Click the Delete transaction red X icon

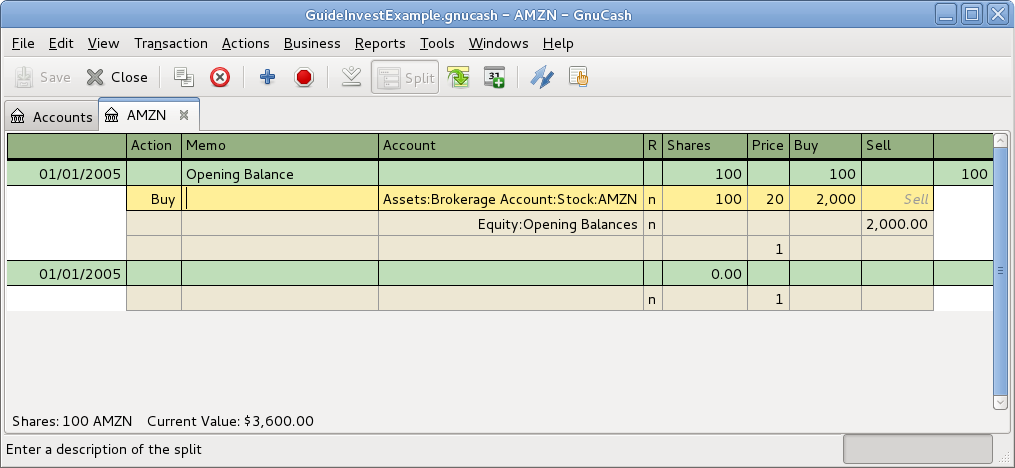coord(220,77)
